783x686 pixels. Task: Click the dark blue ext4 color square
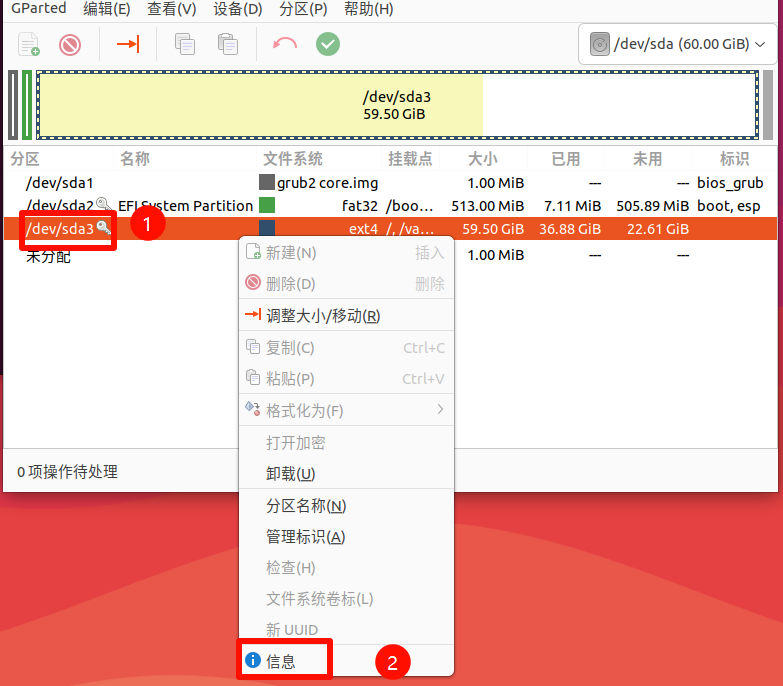pyautogui.click(x=267, y=228)
